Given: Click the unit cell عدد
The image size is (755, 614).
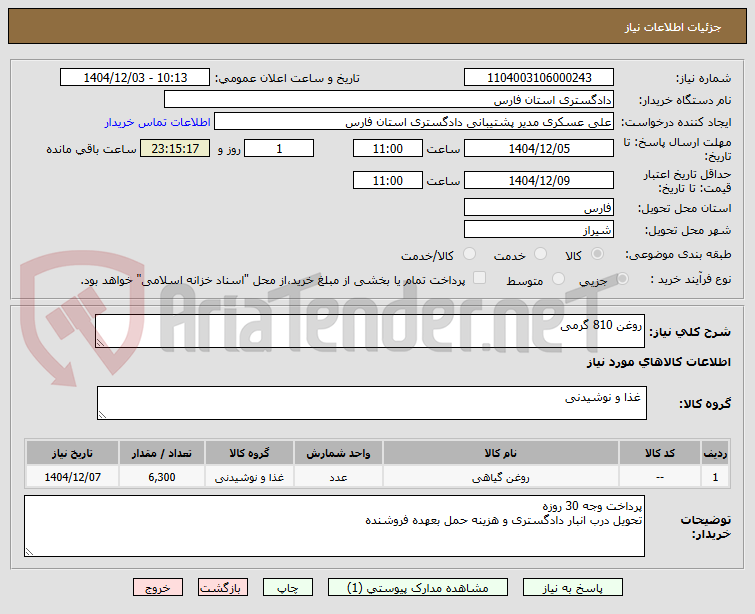Looking at the screenshot, I should pyautogui.click(x=338, y=477).
